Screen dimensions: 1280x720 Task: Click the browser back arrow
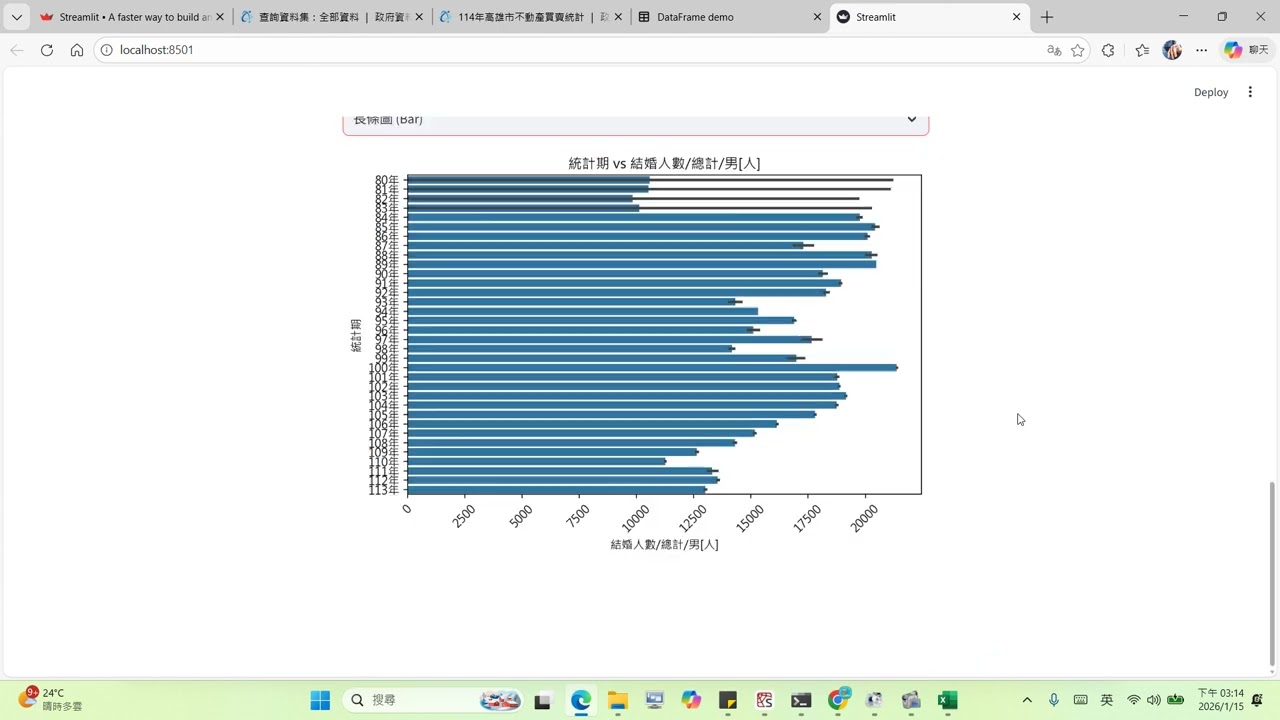point(17,50)
